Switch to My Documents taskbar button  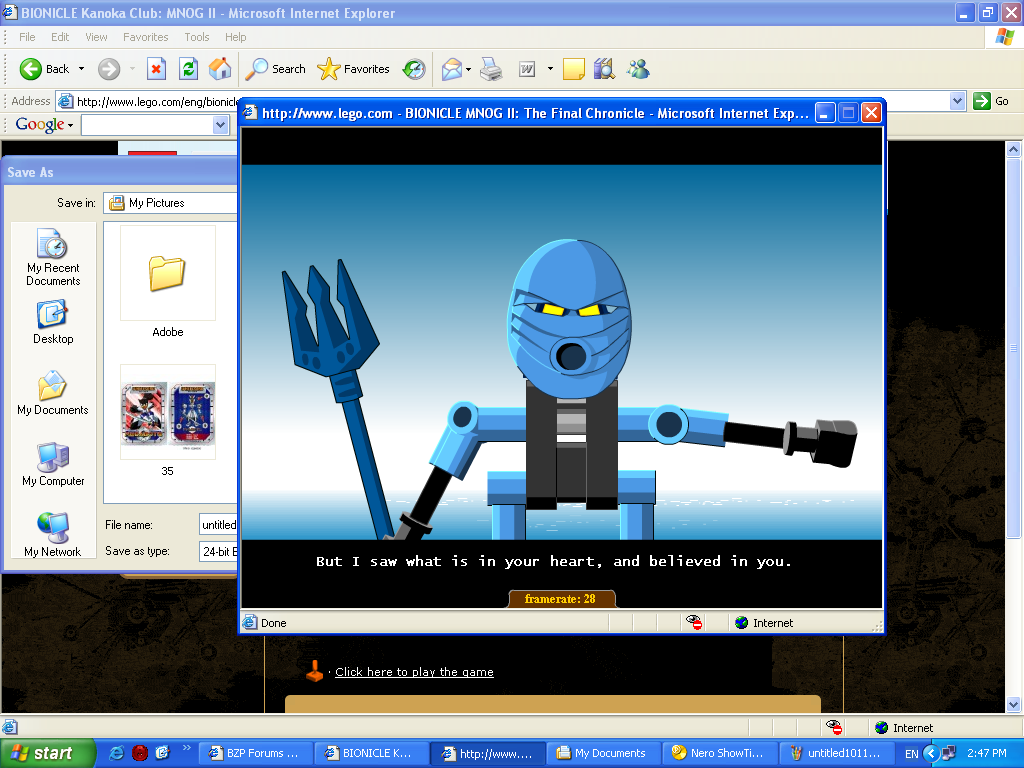pyautogui.click(x=603, y=753)
